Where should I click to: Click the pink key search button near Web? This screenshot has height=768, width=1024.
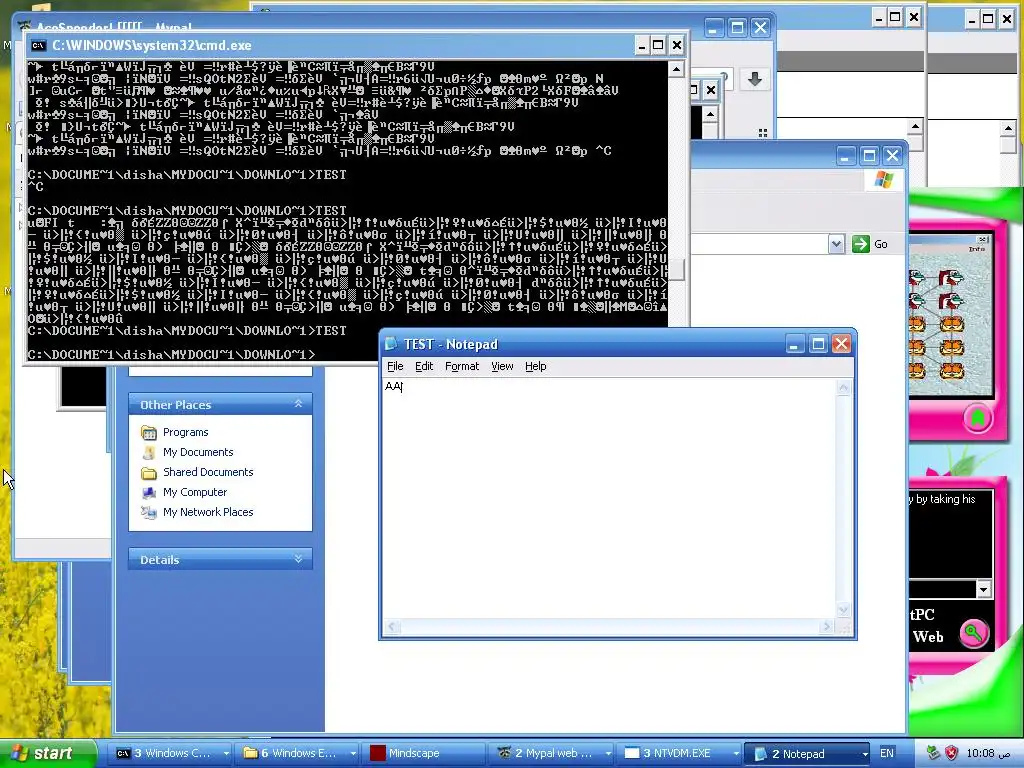(x=974, y=632)
